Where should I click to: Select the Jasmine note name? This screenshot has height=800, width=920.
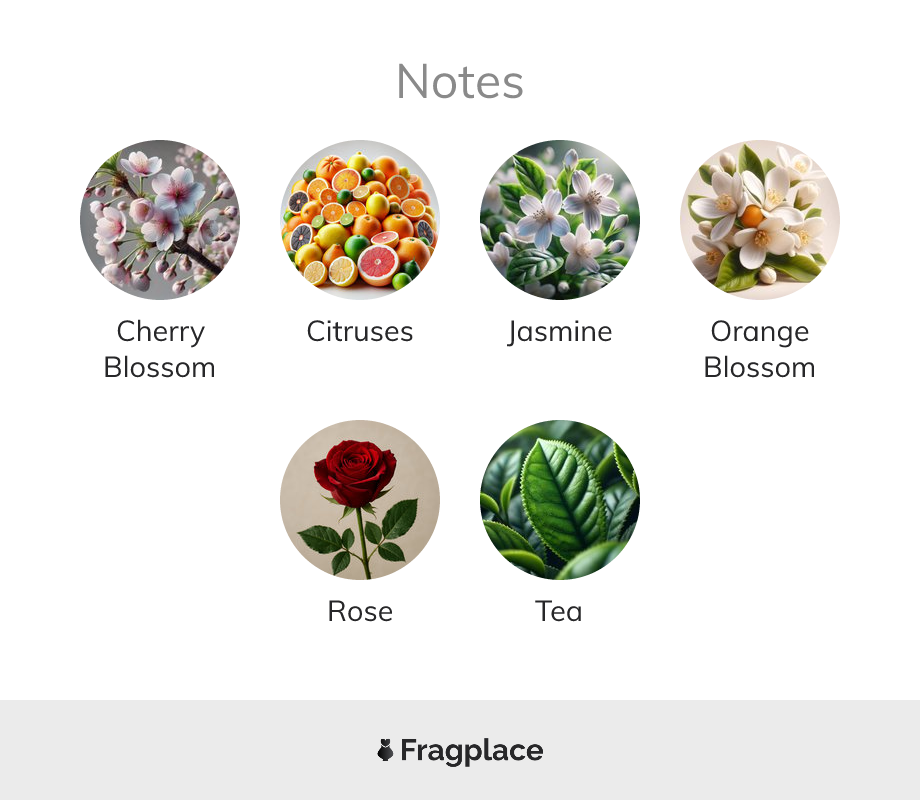tap(560, 333)
